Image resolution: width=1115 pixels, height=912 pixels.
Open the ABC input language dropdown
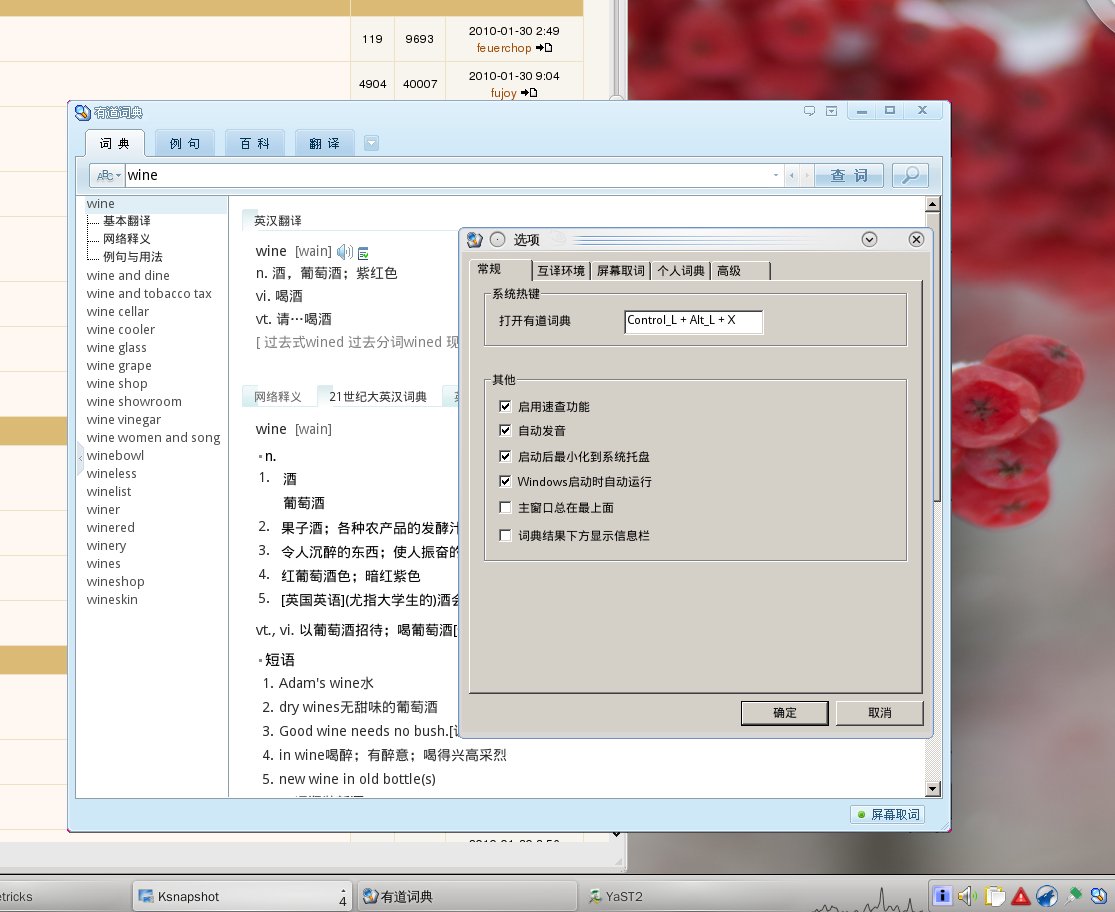pyautogui.click(x=107, y=175)
